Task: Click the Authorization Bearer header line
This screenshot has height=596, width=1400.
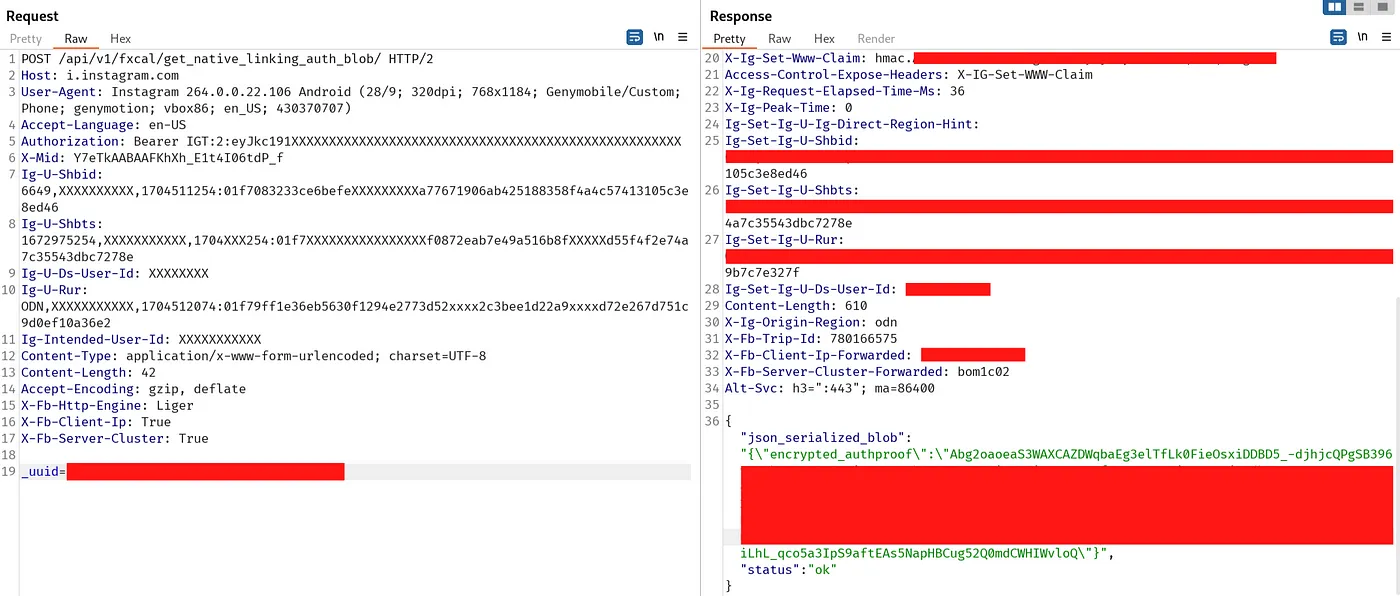Action: tap(351, 141)
